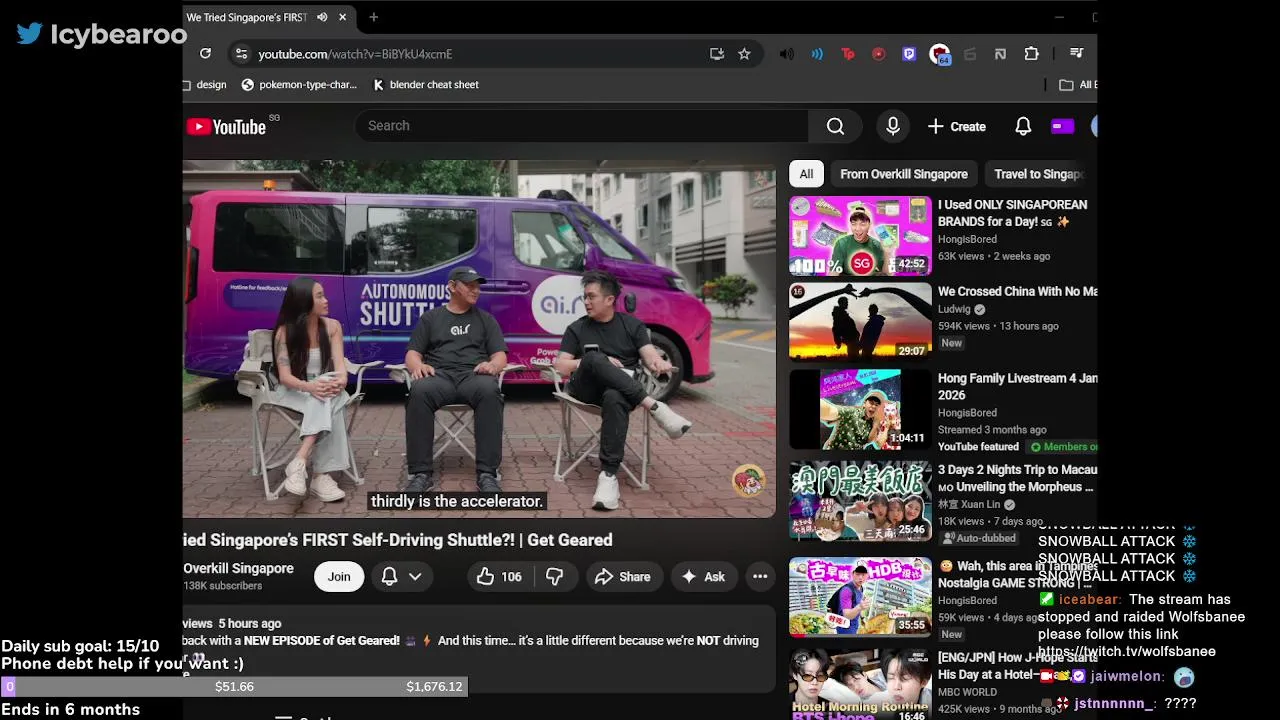
Task: Open the extension with 64 badge
Action: [x=939, y=55]
